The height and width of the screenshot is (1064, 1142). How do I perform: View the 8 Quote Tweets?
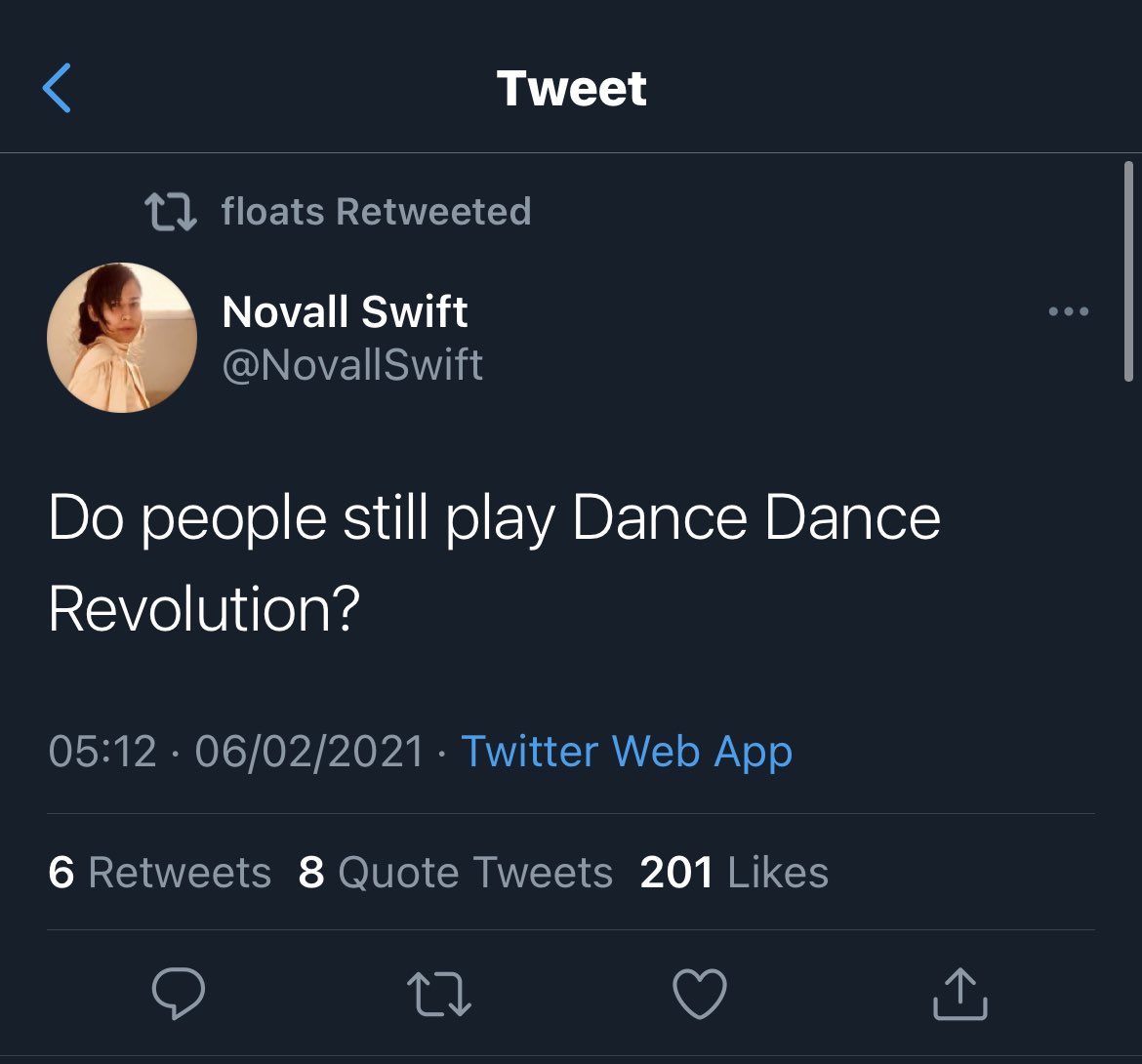pyautogui.click(x=456, y=872)
